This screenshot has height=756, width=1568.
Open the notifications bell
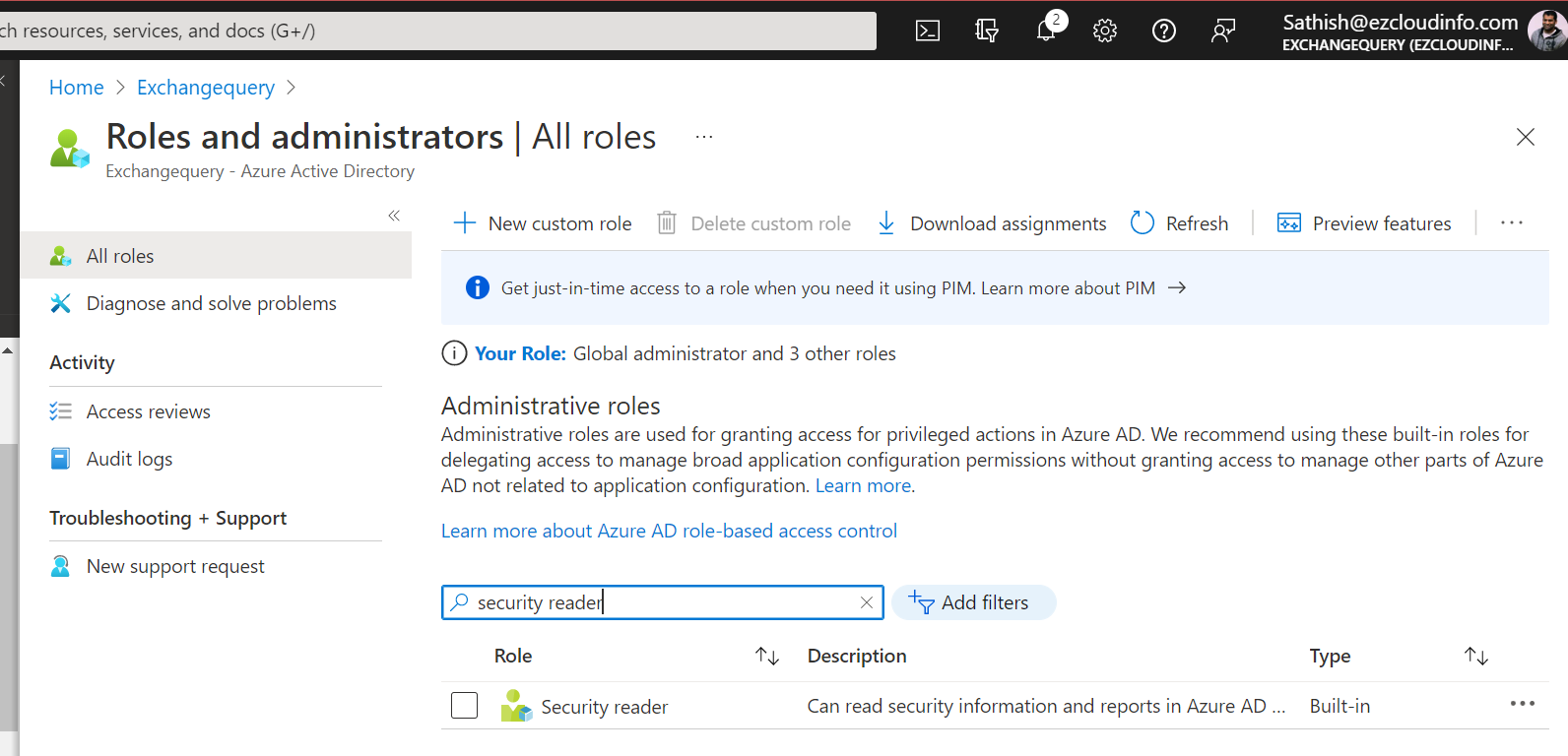1046,31
